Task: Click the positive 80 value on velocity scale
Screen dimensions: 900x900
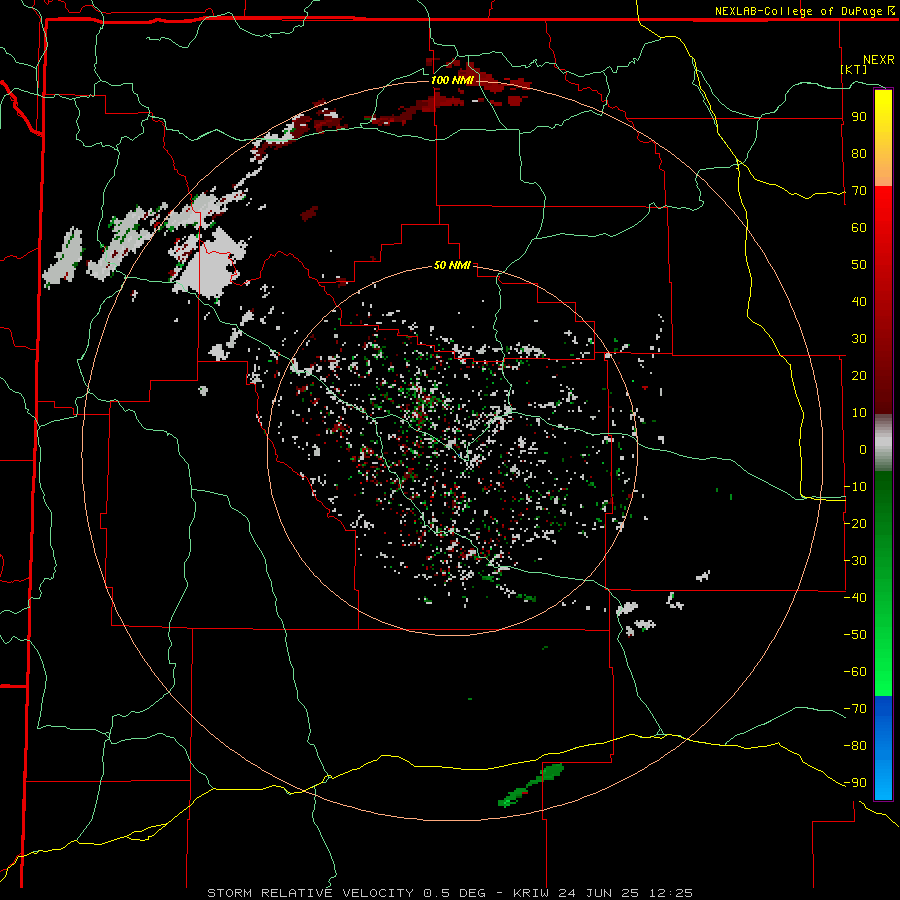Action: (x=859, y=153)
